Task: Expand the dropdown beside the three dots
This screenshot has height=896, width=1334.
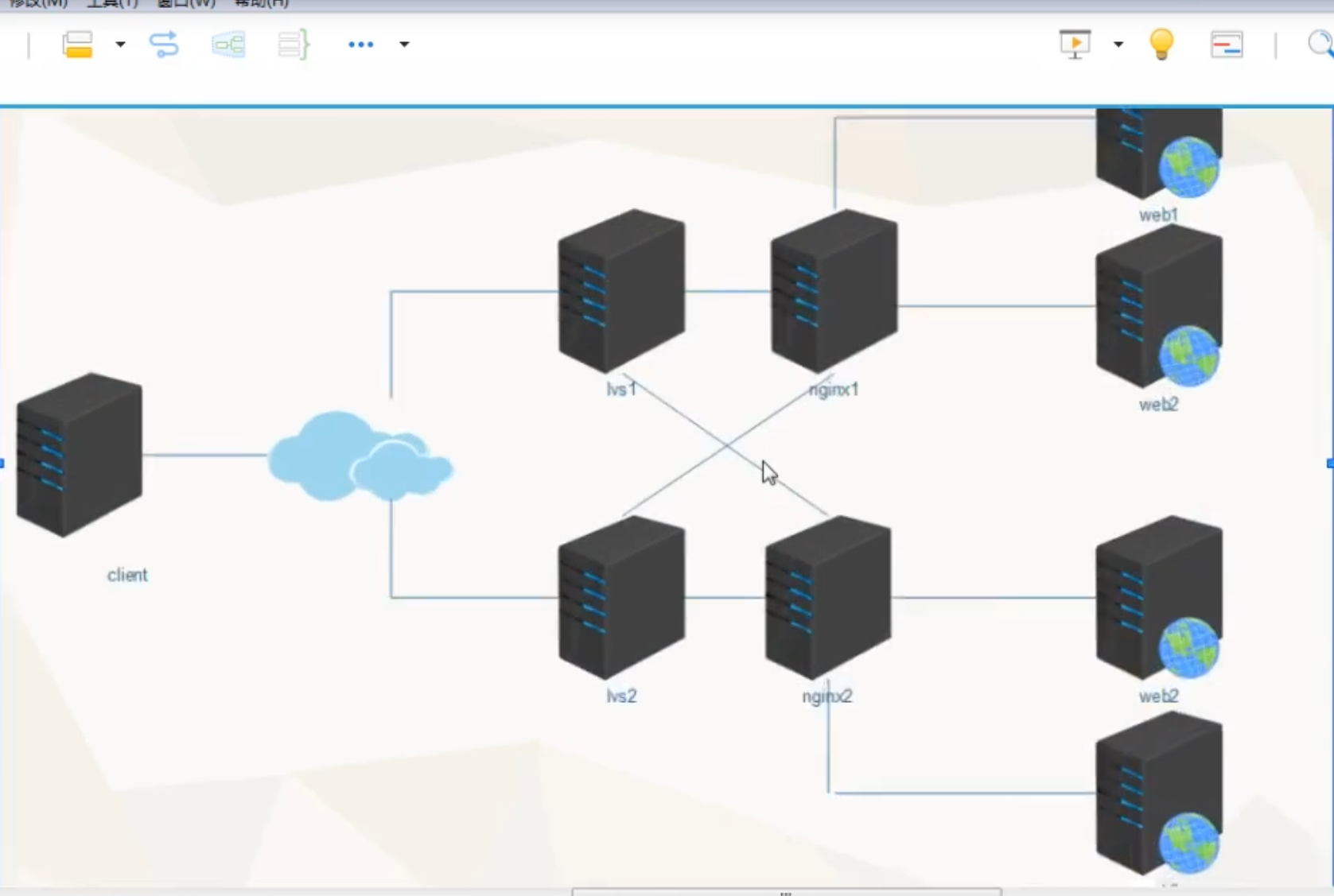Action: coord(404,45)
